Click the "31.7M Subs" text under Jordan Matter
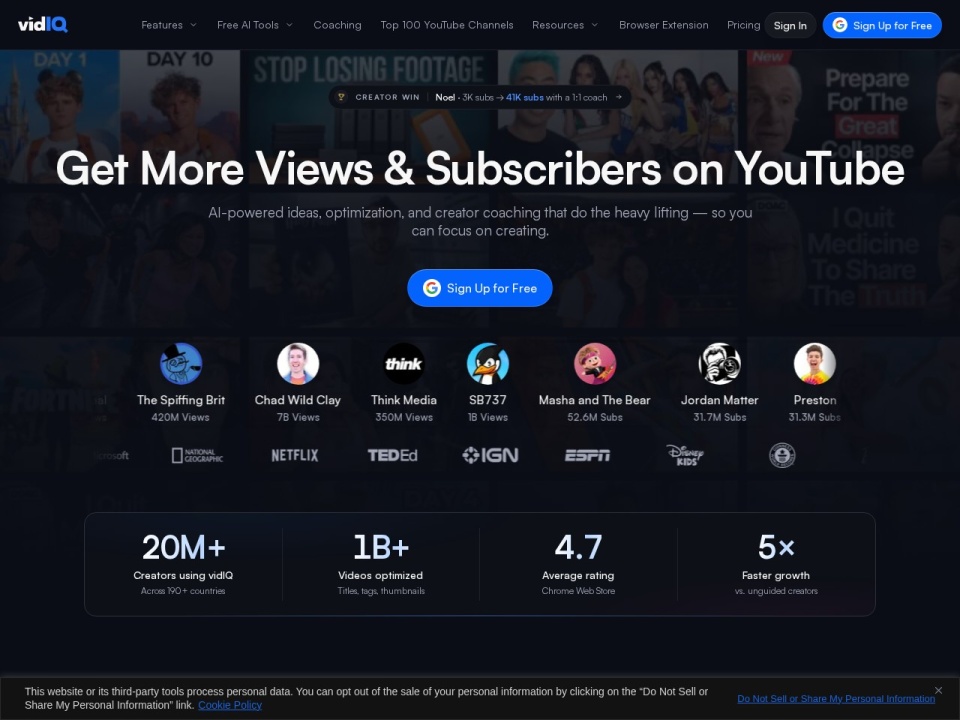This screenshot has width=960, height=720. [719, 418]
